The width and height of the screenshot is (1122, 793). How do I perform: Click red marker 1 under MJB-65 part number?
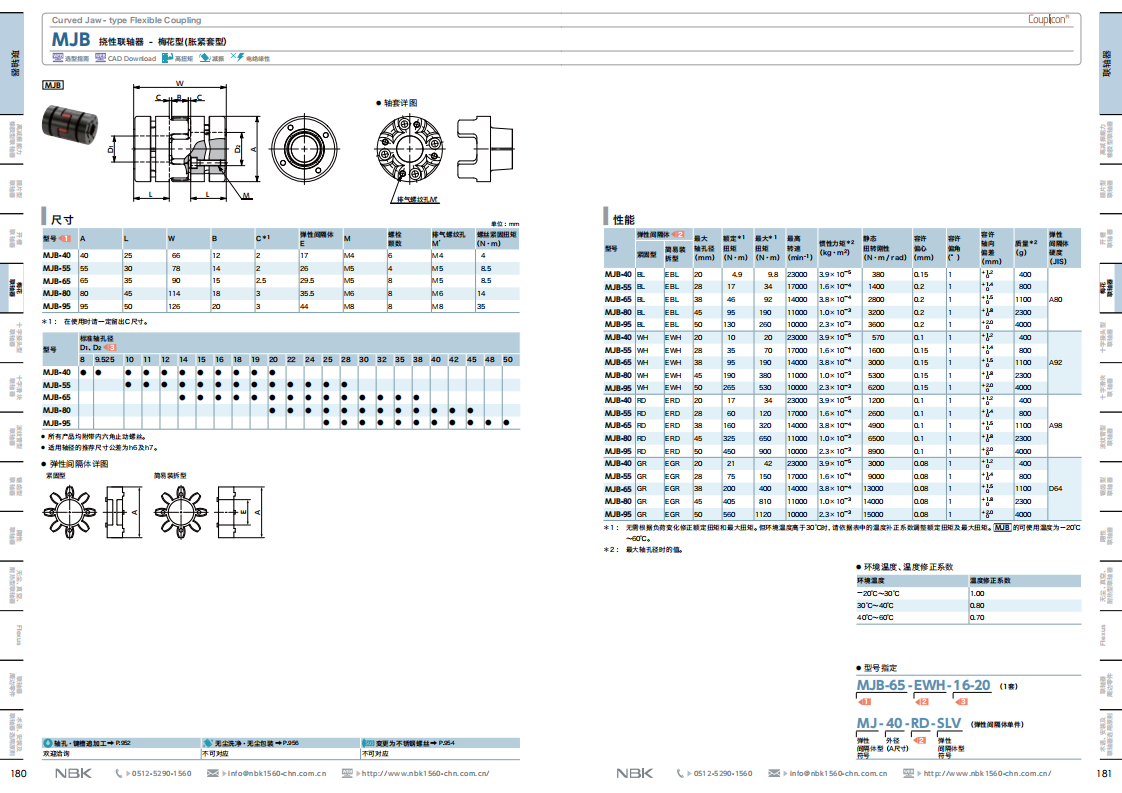coord(864,702)
